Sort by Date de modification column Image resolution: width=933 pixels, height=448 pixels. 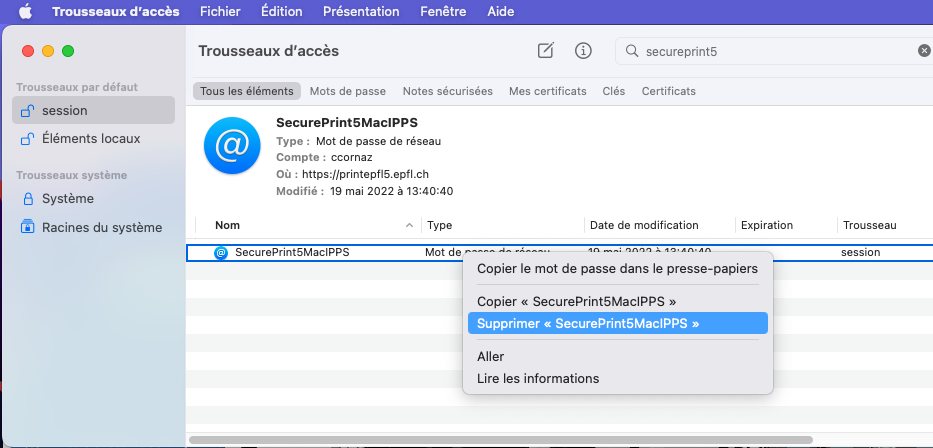[644, 225]
